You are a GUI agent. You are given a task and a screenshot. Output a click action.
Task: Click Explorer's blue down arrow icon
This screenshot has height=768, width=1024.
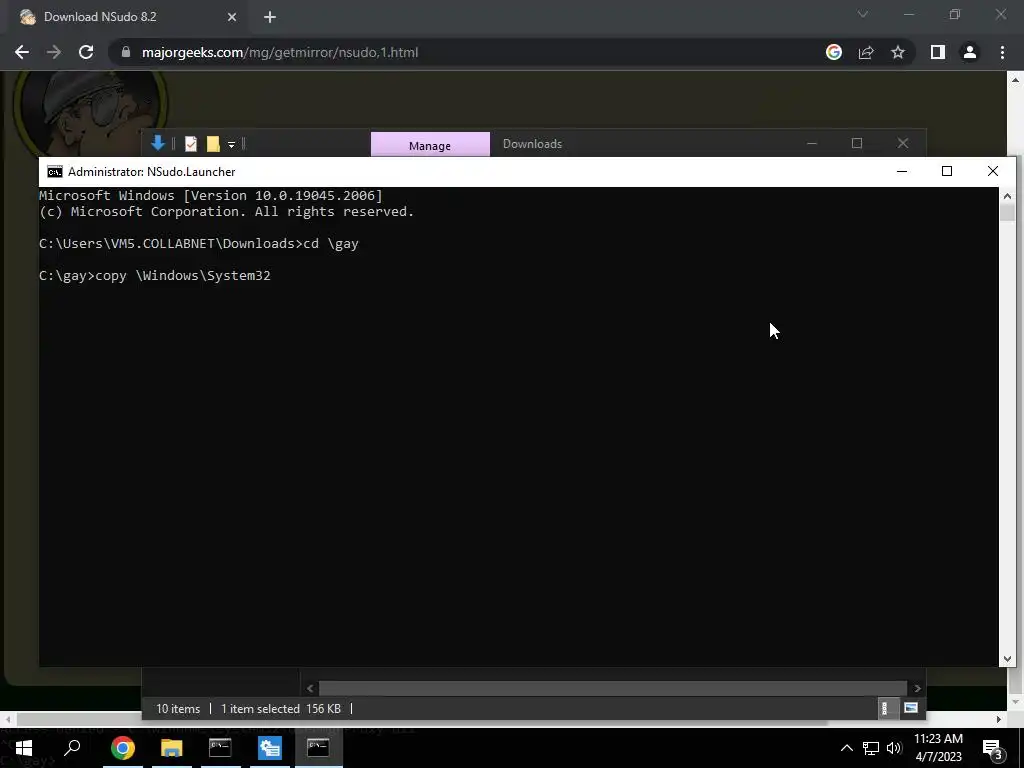pos(157,143)
